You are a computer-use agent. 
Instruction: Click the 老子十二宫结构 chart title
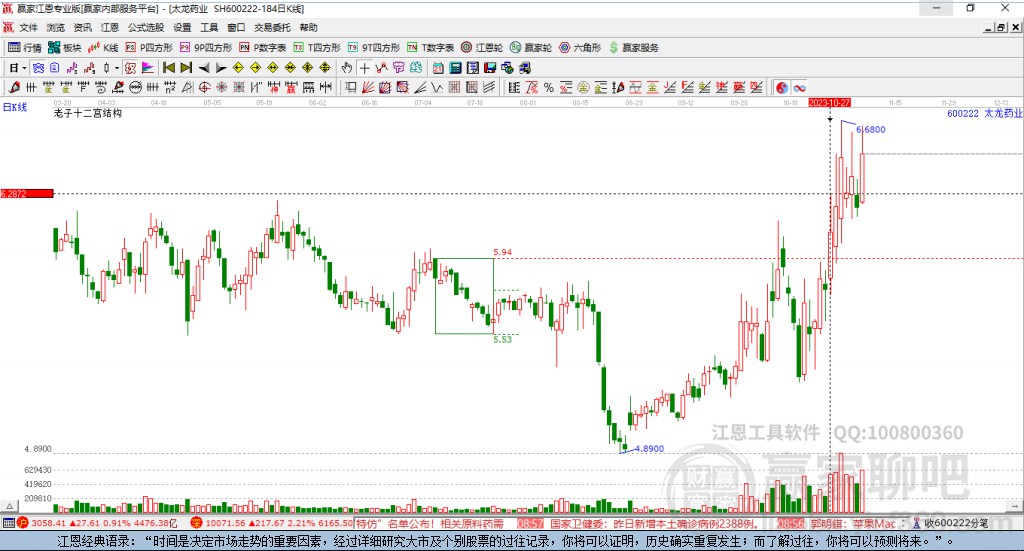click(88, 113)
